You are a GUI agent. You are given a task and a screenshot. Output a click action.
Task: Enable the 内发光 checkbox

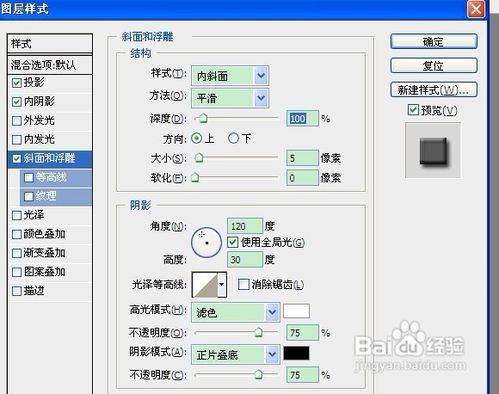(17, 139)
